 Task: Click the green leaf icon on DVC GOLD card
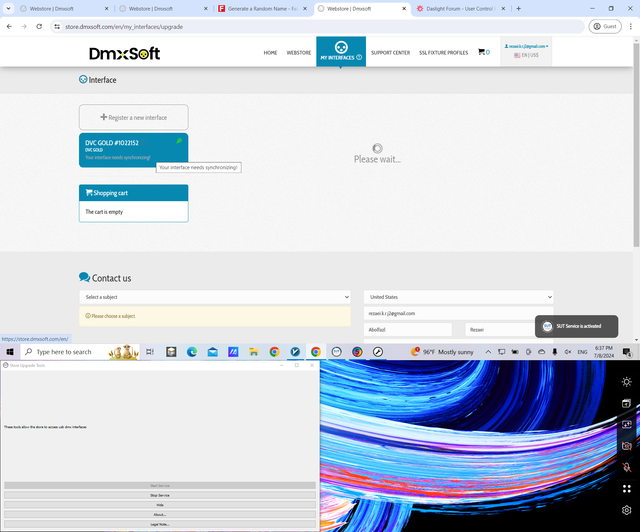click(x=179, y=141)
